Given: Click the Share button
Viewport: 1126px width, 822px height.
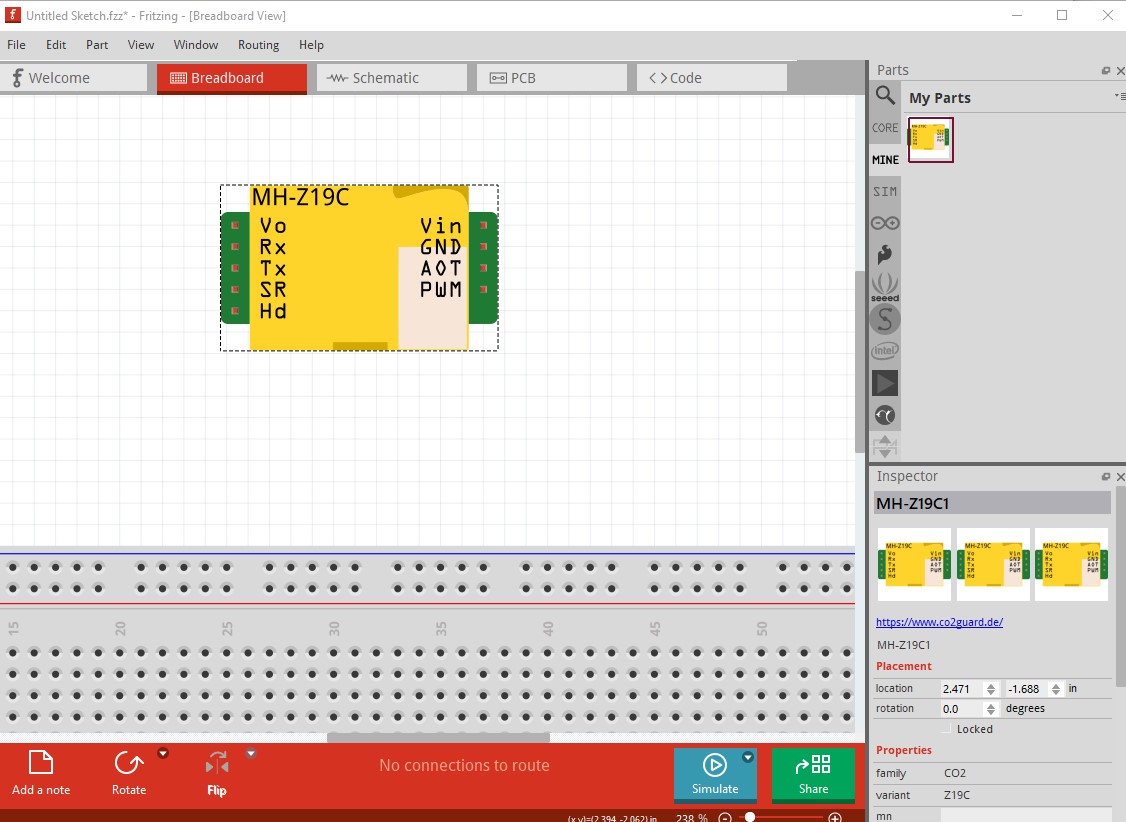Looking at the screenshot, I should tap(813, 774).
